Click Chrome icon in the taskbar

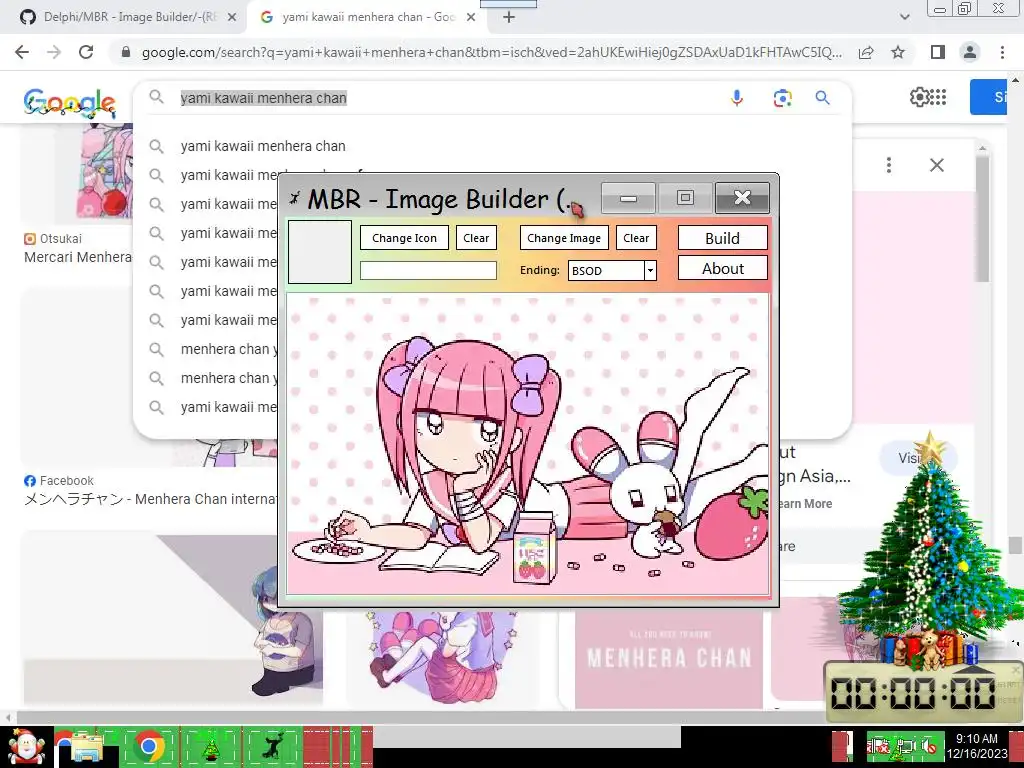click(x=148, y=746)
